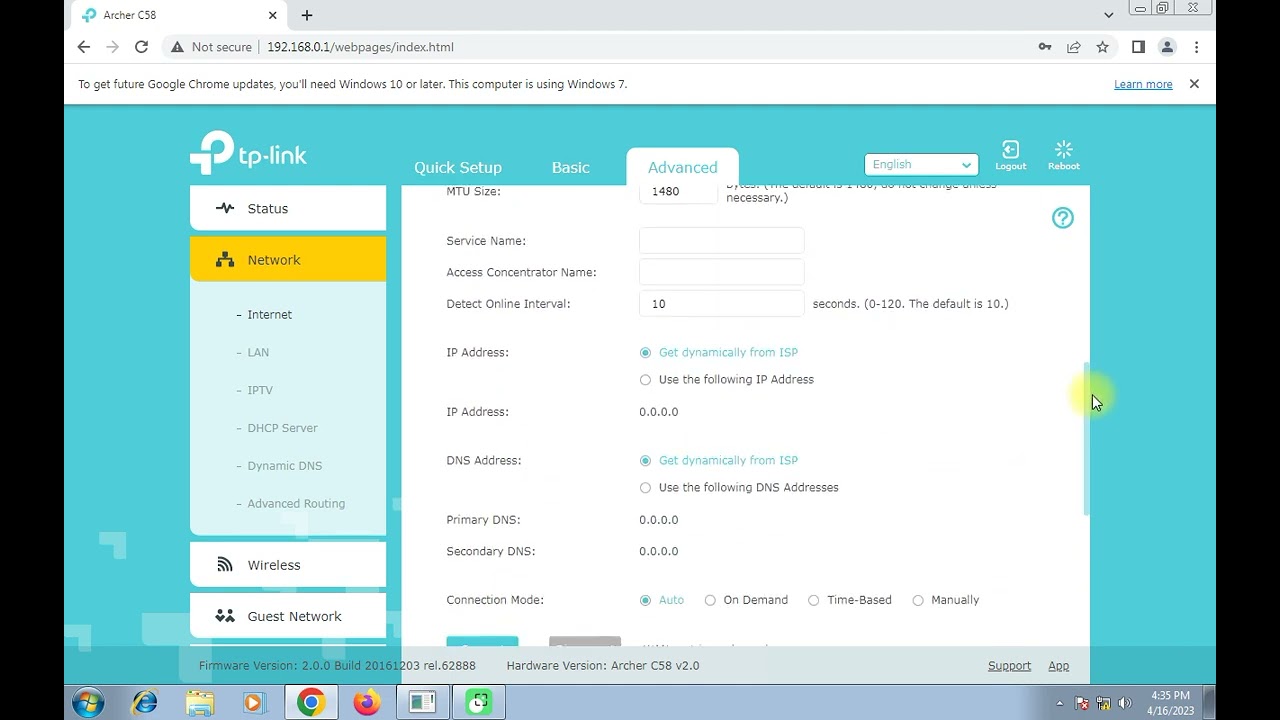Screen dimensions: 1280x720
Task: Click the Not secure warning icon
Action: (177, 47)
